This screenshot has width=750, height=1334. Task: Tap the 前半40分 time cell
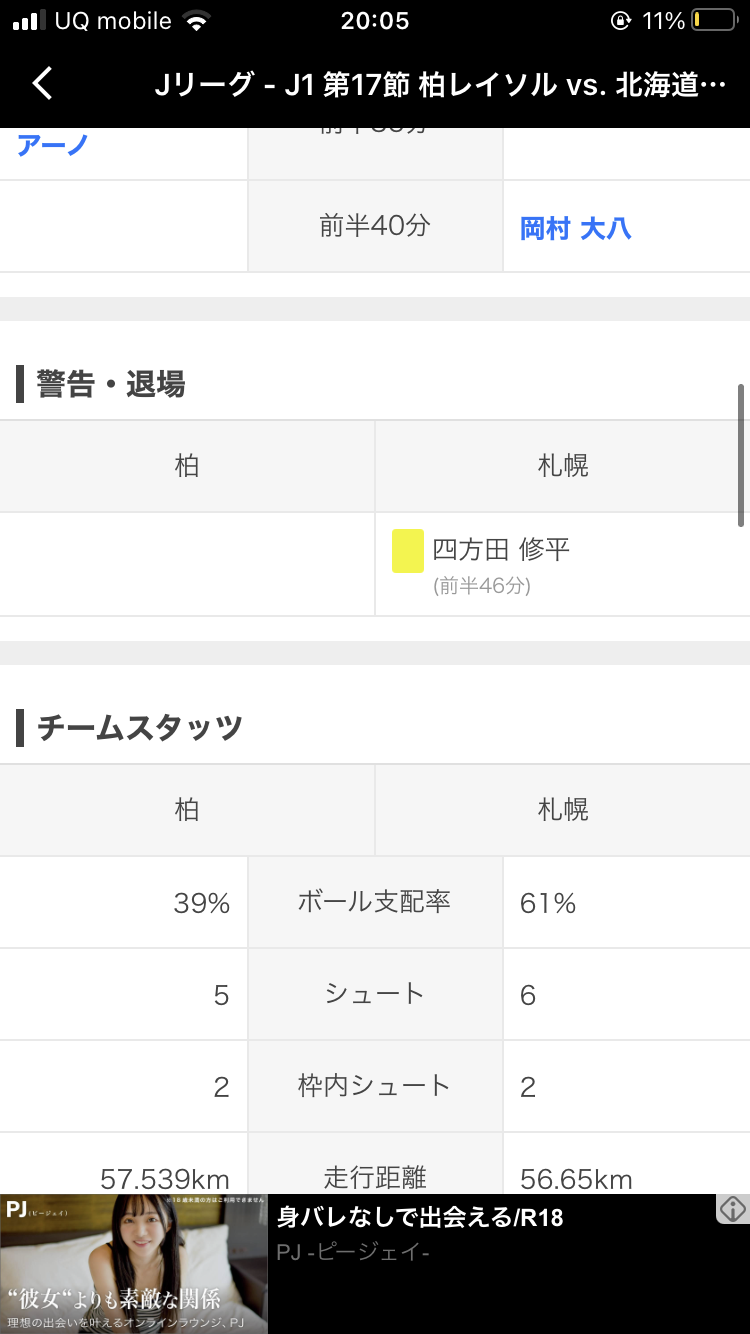tap(374, 226)
